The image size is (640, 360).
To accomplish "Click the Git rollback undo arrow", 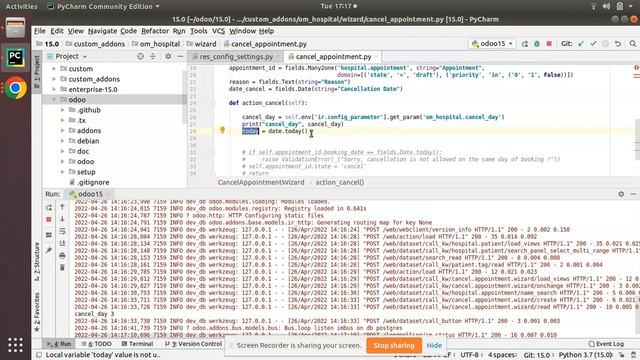I will pyautogui.click(x=618, y=44).
